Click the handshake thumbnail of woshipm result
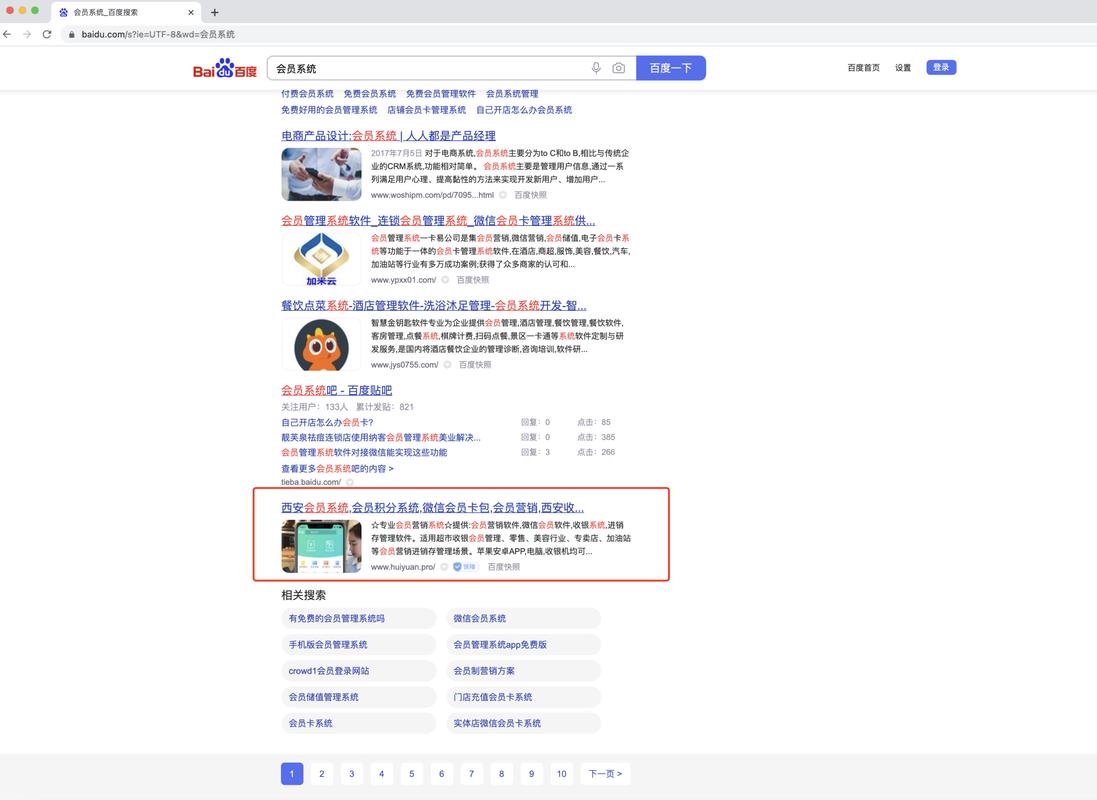The height and width of the screenshot is (800, 1097). click(321, 174)
